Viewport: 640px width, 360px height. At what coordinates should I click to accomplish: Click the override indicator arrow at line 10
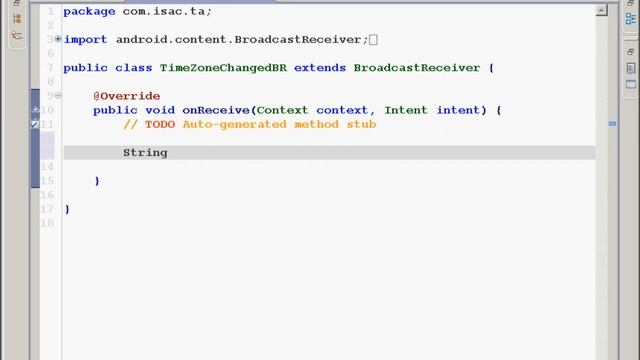36,109
